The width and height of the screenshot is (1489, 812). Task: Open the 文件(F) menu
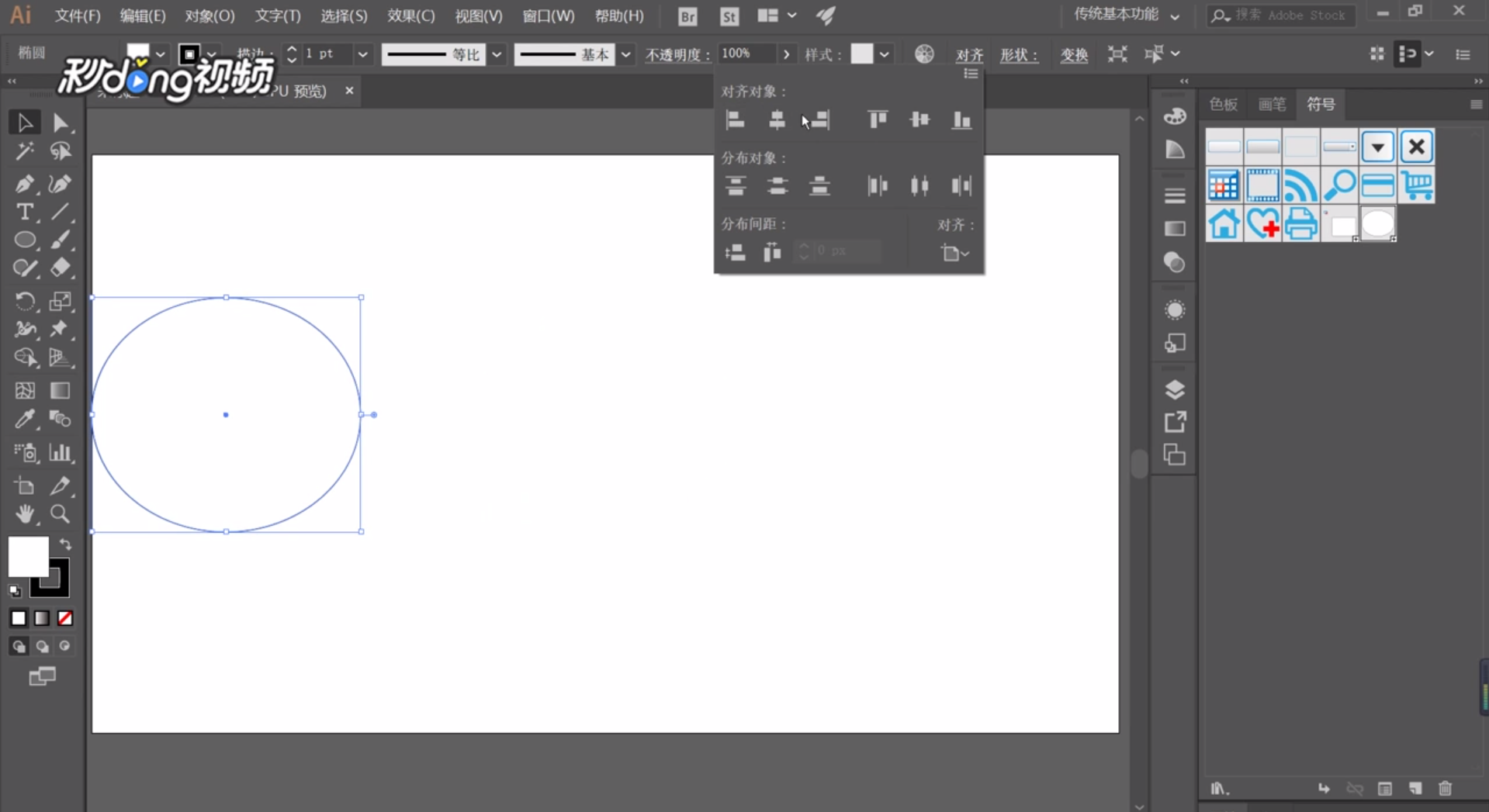pyautogui.click(x=78, y=16)
